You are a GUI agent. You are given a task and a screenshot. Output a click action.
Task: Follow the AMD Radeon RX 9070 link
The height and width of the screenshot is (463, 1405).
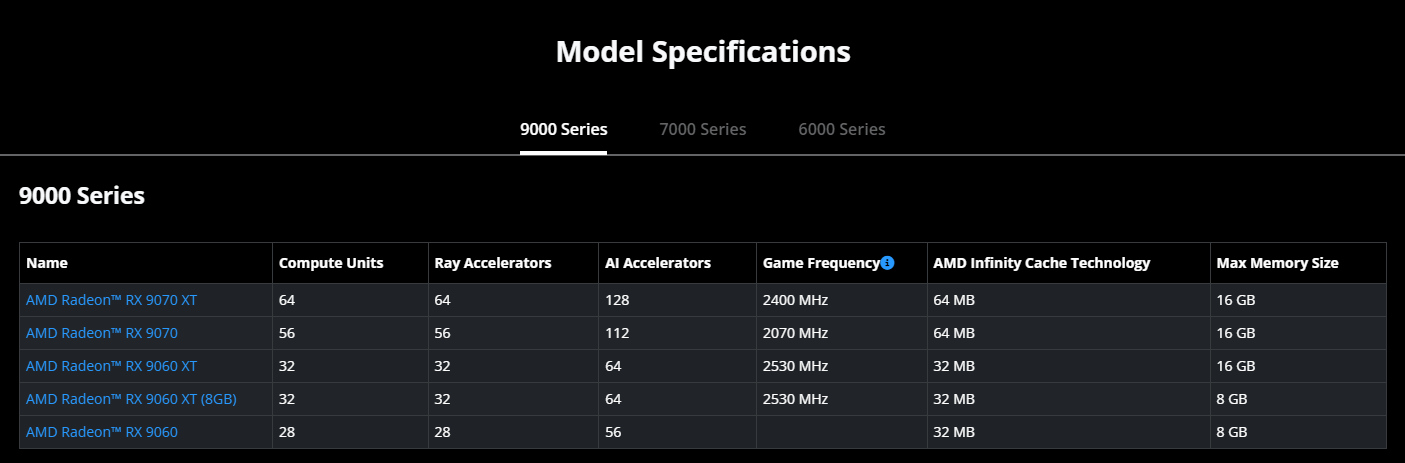point(102,333)
